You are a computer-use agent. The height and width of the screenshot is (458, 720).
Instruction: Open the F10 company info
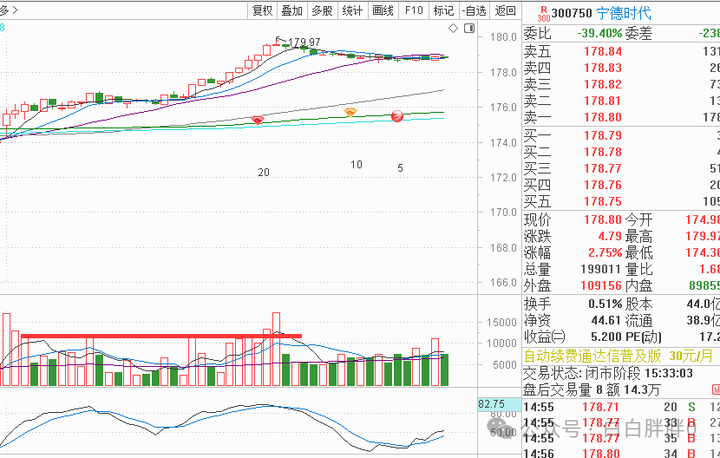pos(414,11)
